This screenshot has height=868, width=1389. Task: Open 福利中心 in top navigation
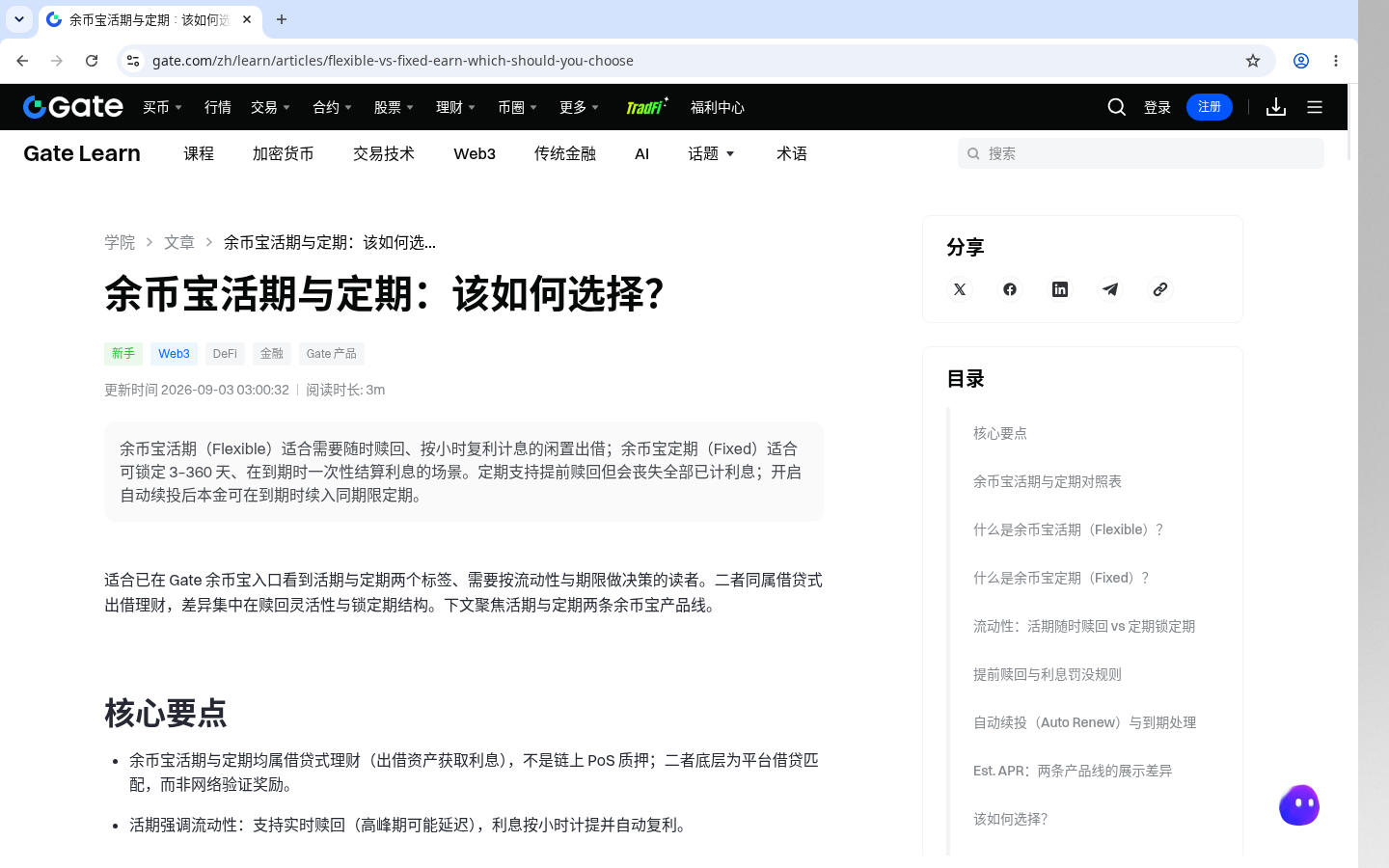pos(718,107)
